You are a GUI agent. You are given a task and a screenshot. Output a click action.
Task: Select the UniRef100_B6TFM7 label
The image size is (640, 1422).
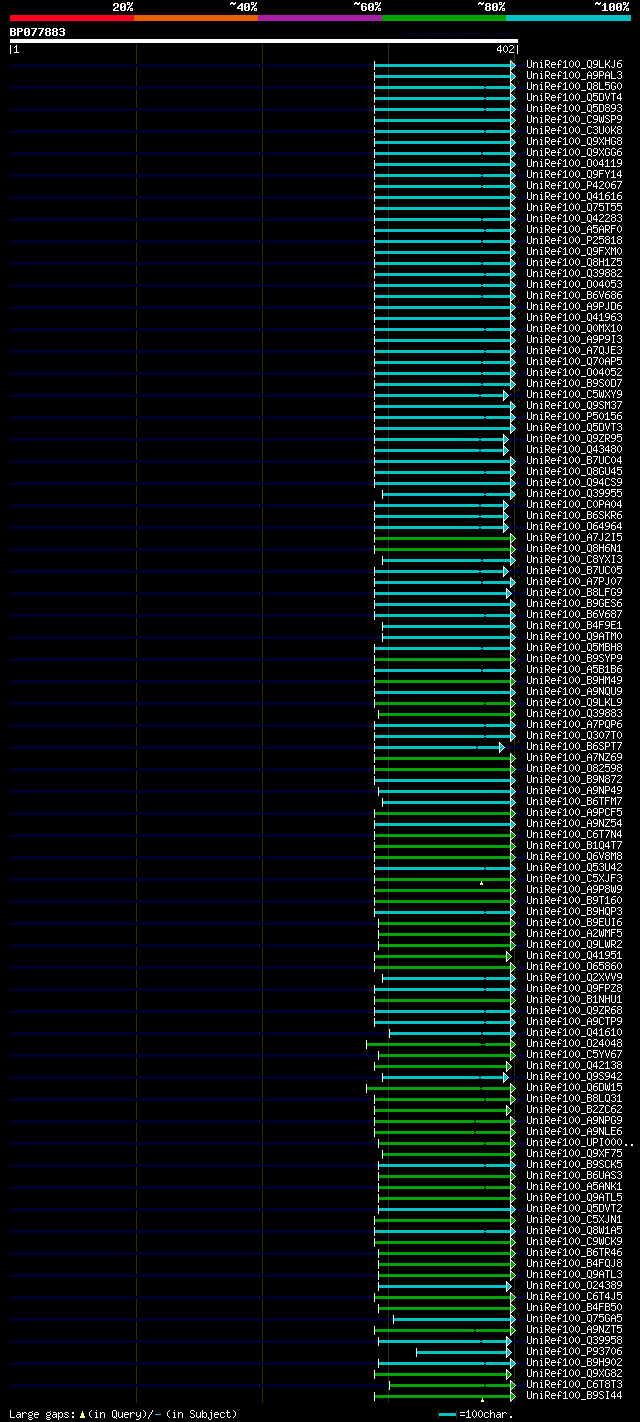574,801
